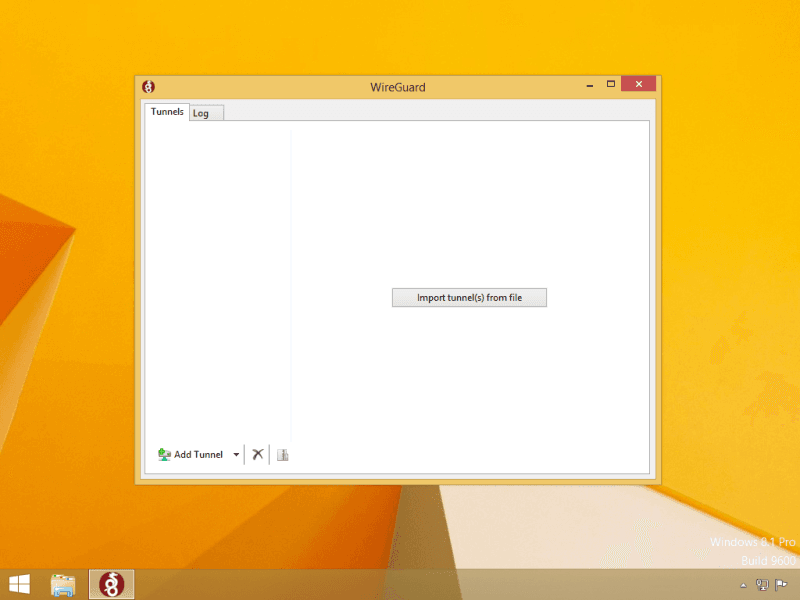Expand the hidden tray icons arrow
Screen dimensions: 800x600
tap(743, 585)
